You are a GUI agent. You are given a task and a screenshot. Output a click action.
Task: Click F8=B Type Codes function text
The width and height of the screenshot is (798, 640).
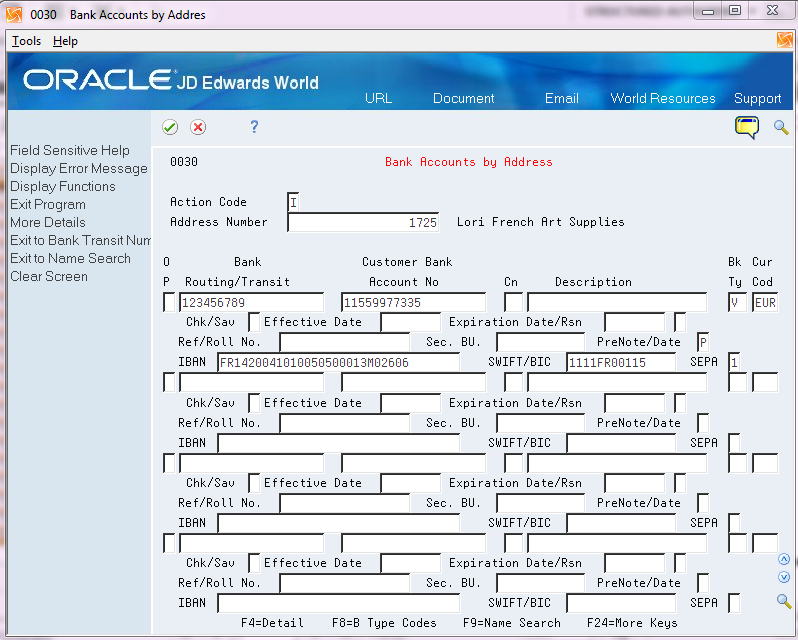point(384,623)
